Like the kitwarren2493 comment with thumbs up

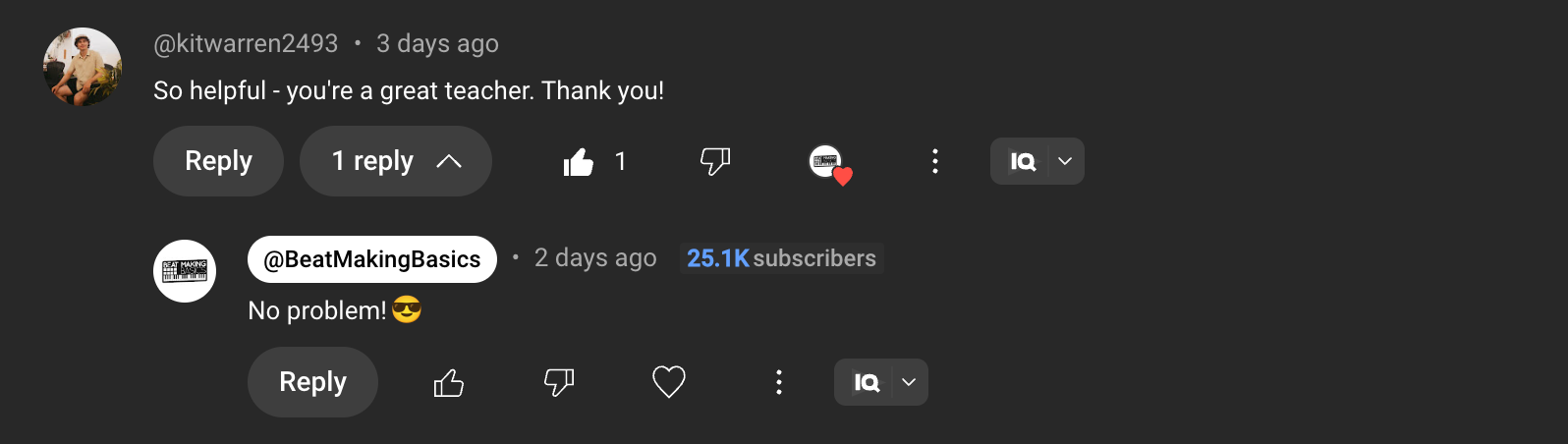[579, 162]
